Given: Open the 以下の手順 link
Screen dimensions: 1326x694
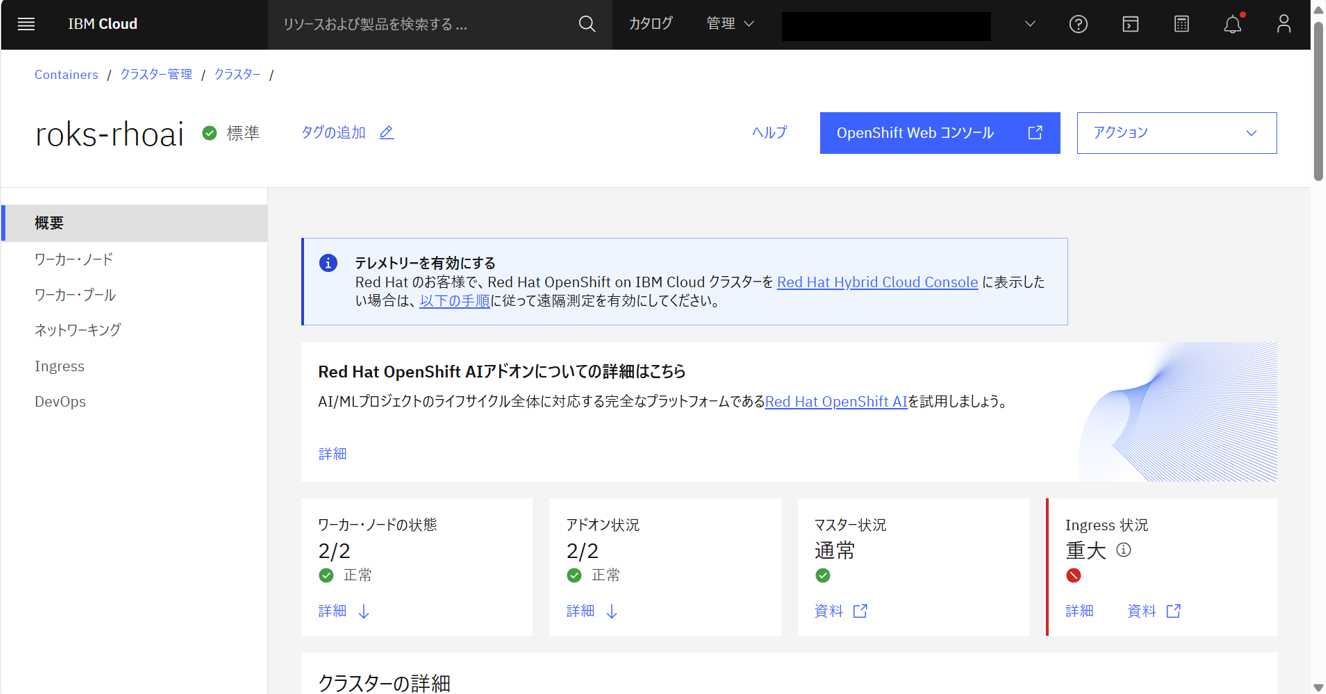Looking at the screenshot, I should click(454, 301).
